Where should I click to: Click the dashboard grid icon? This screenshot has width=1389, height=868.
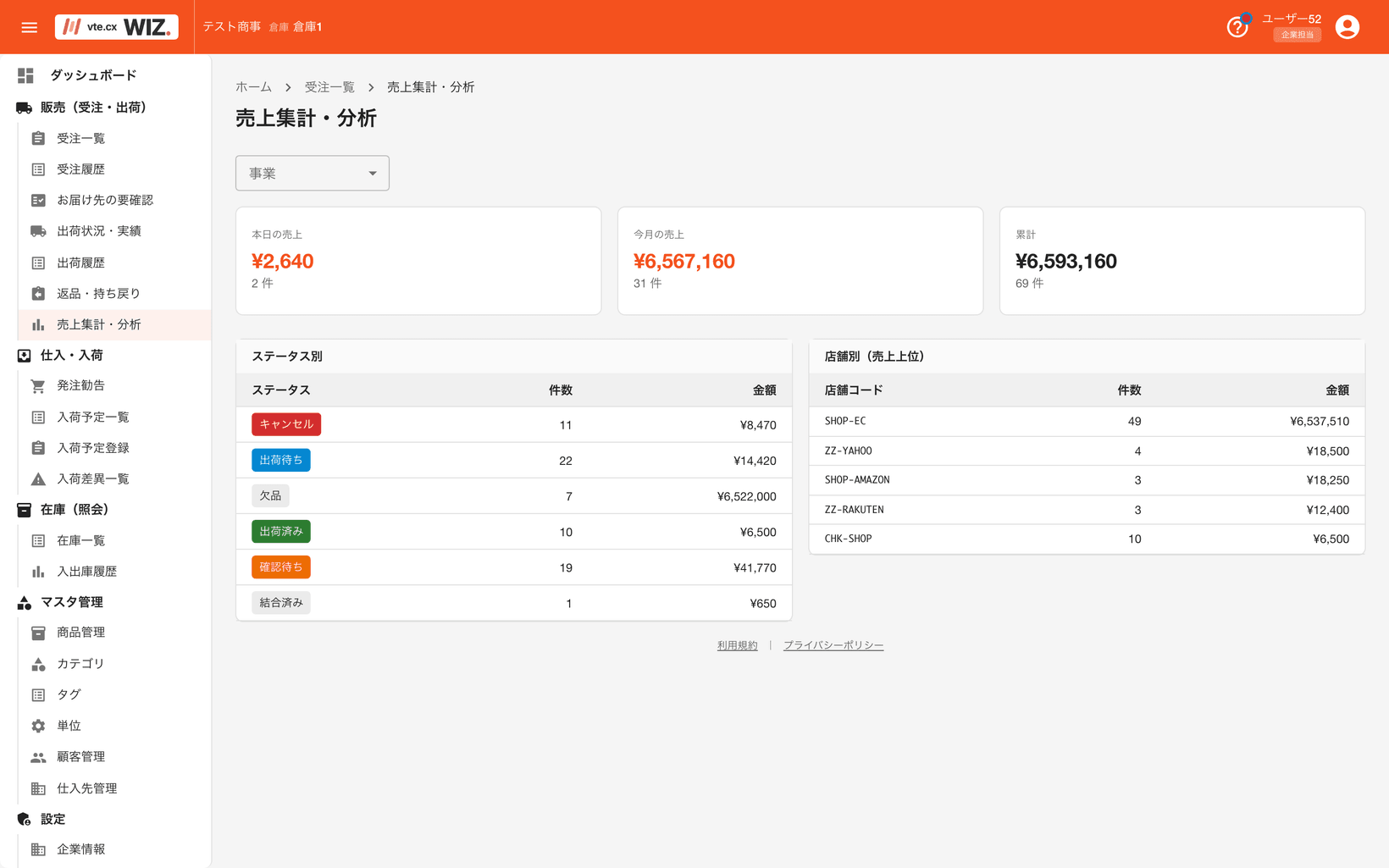point(25,75)
